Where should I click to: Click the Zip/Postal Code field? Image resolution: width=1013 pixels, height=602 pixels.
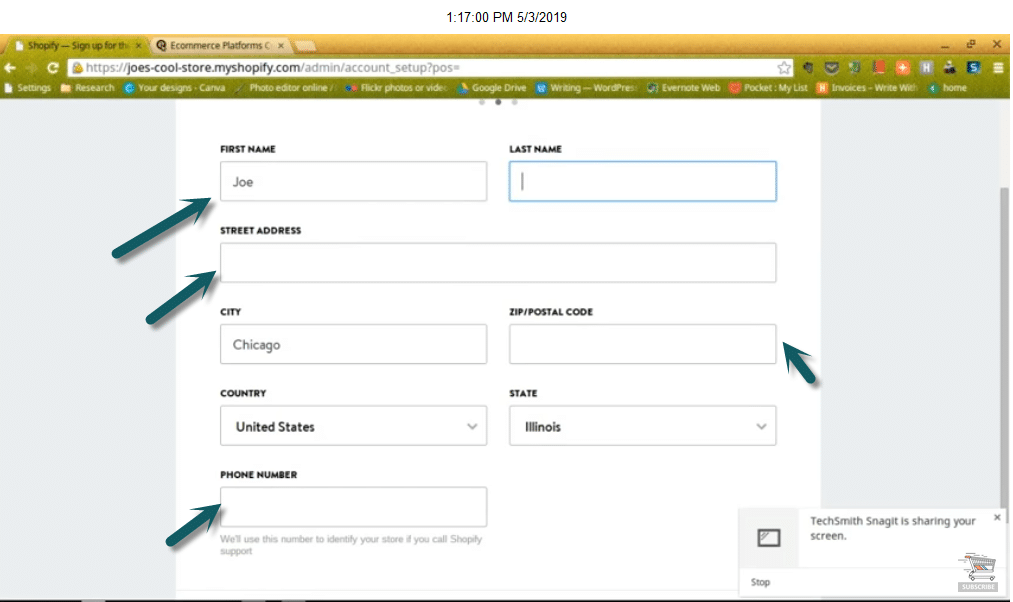click(x=642, y=344)
